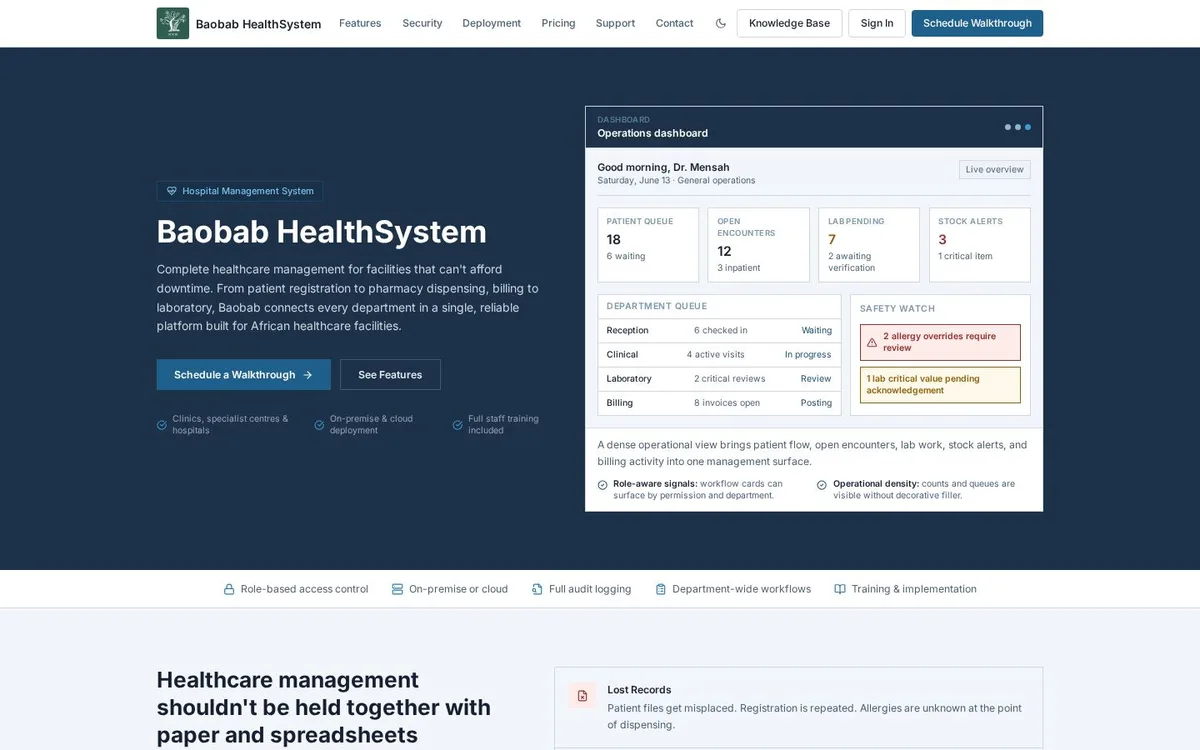Click the 'Department Queue' heading
Viewport: 1200px width, 750px height.
(656, 306)
